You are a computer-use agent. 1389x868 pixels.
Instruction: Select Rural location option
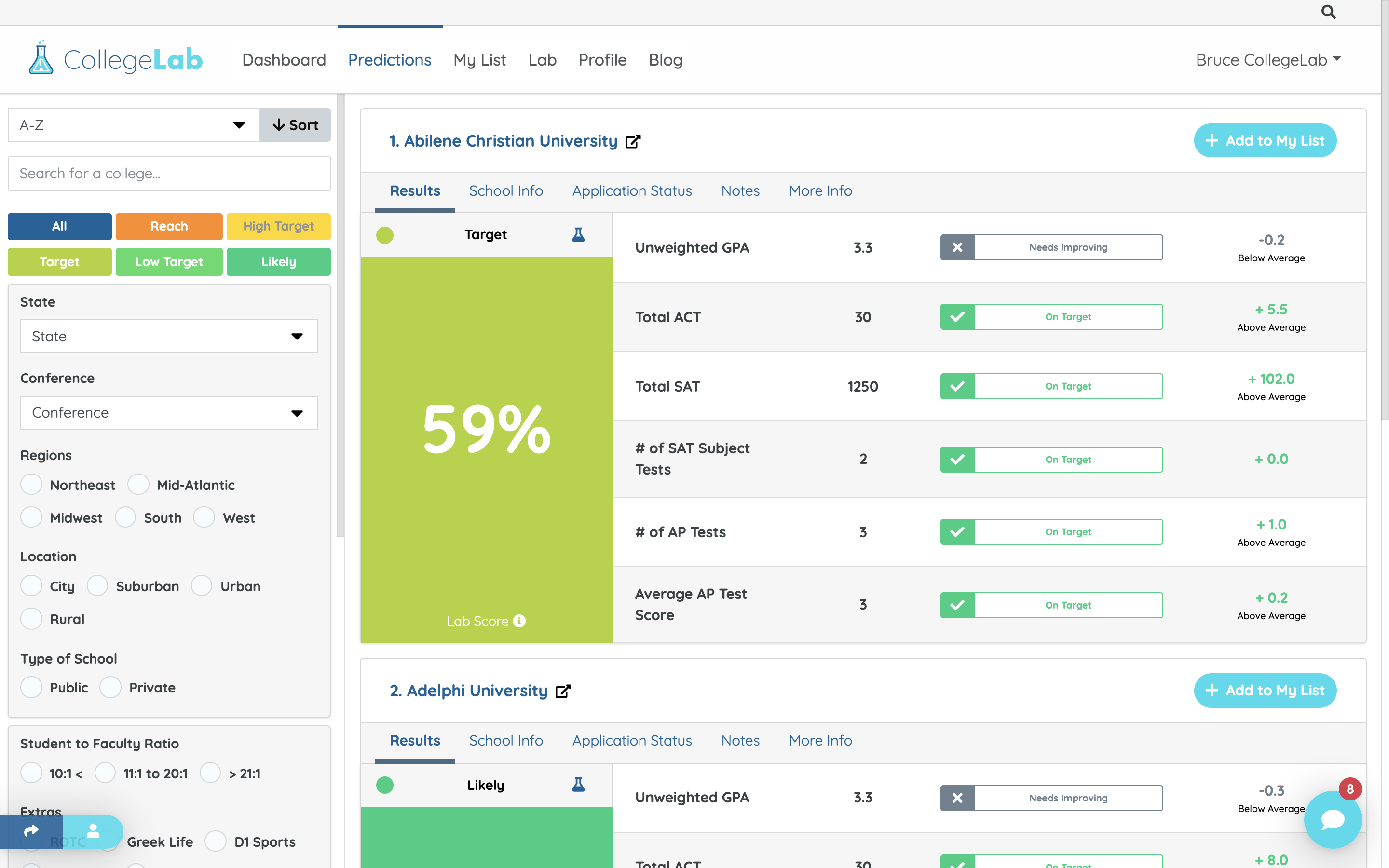pyautogui.click(x=31, y=619)
